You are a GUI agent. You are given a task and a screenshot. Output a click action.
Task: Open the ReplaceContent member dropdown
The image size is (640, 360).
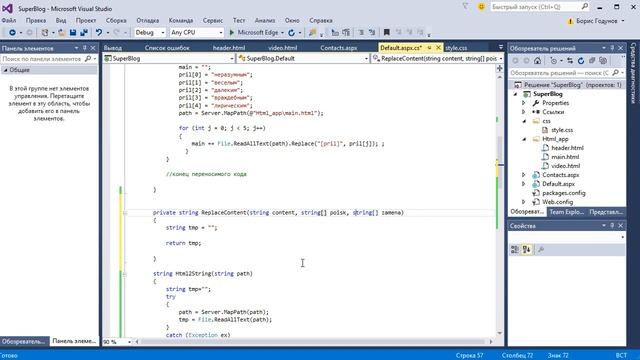(501, 59)
